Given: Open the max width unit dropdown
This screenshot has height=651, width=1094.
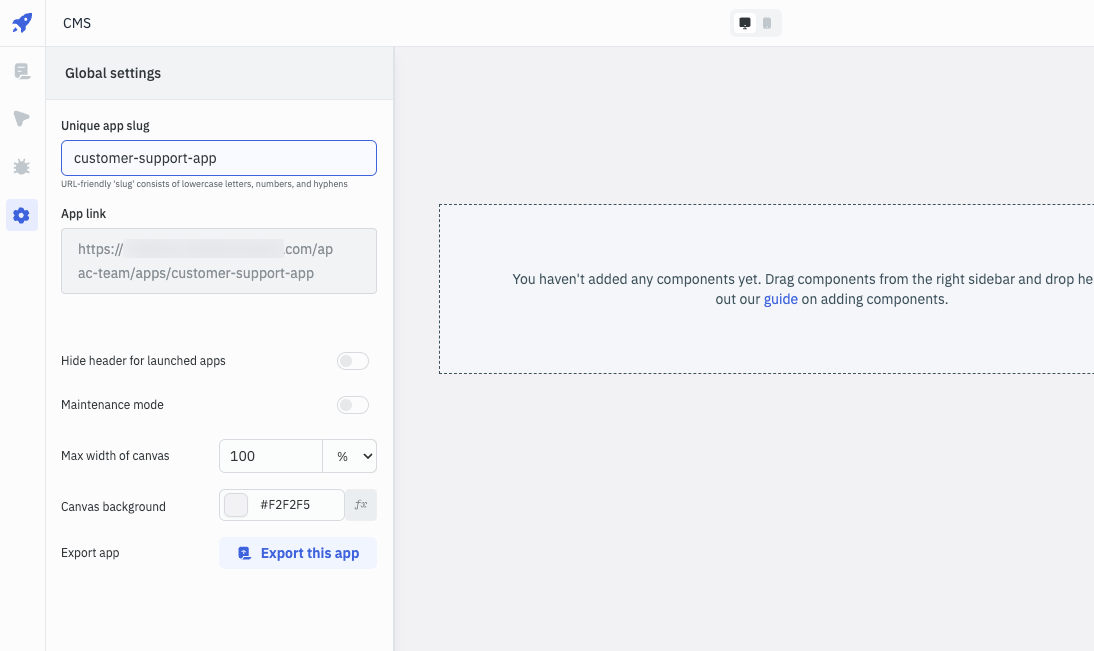Looking at the screenshot, I should (x=350, y=456).
